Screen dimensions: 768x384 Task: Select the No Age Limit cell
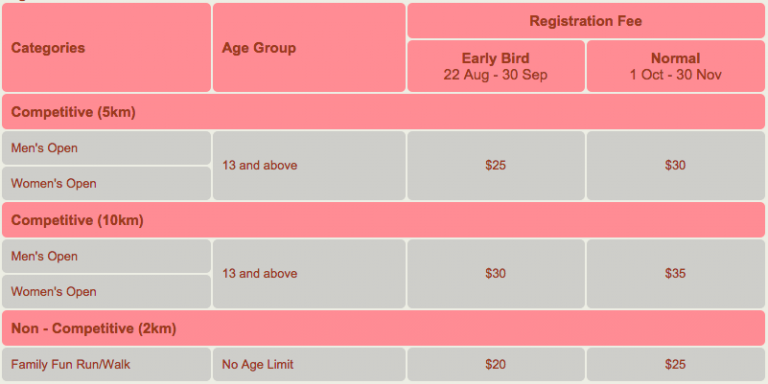[309, 364]
